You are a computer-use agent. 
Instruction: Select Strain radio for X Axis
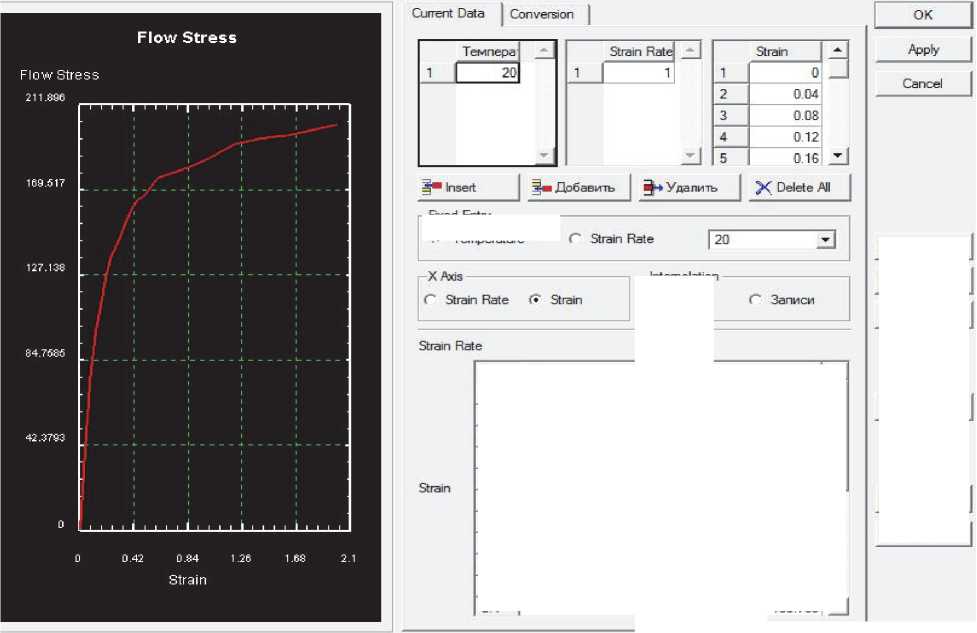(536, 300)
